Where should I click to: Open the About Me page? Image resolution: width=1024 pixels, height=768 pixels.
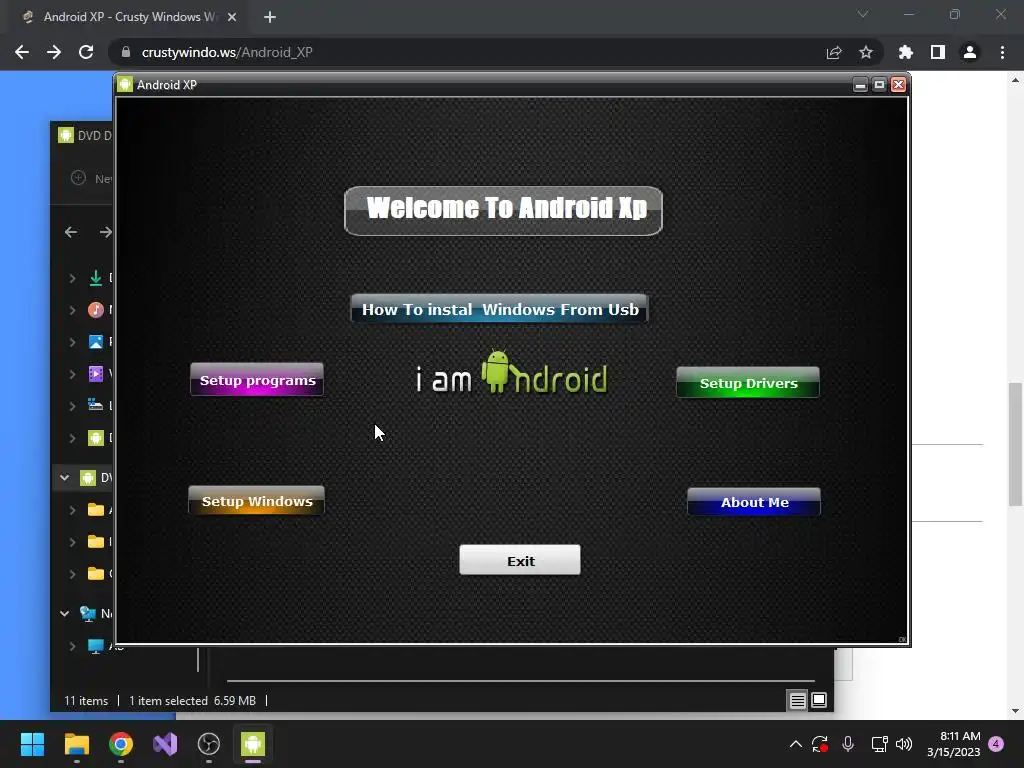tap(754, 502)
